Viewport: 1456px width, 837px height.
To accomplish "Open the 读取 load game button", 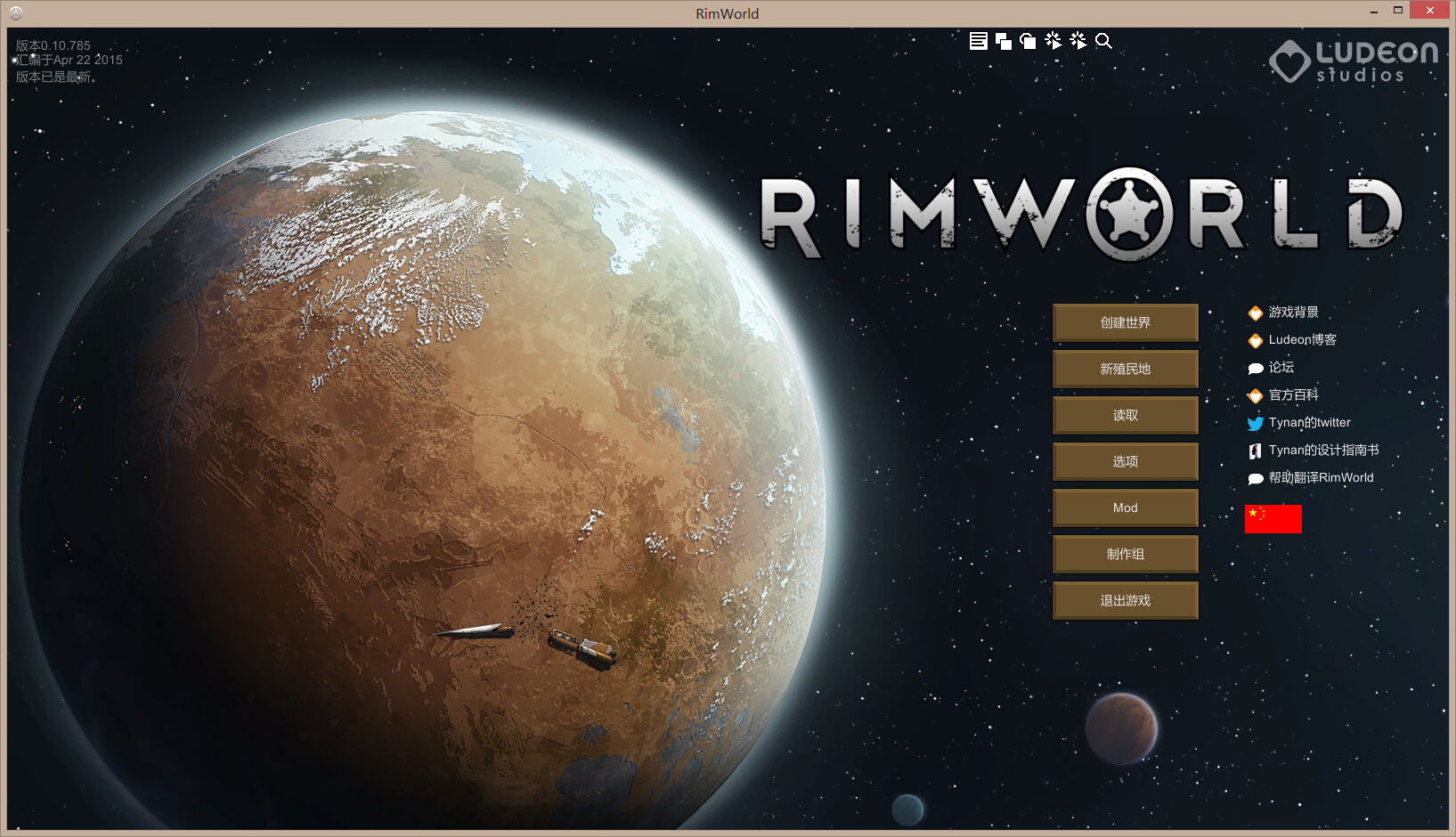I will point(1125,415).
